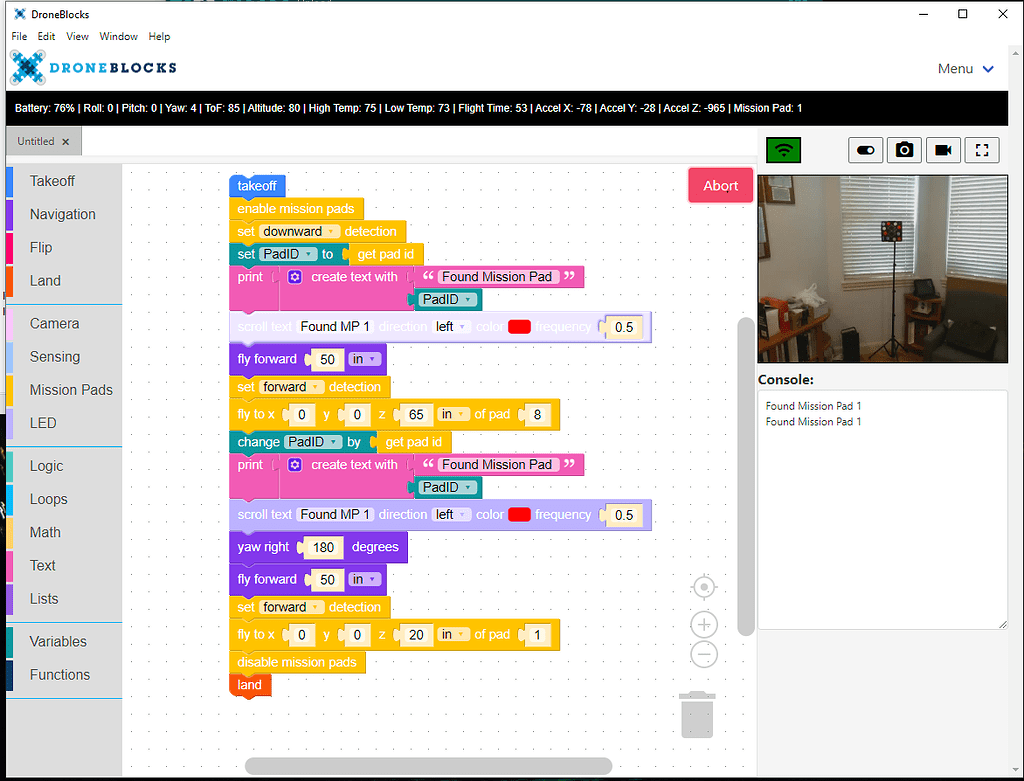Viewport: 1024px width, 781px height.
Task: Flip the video feed toggle switch icon
Action: [866, 149]
